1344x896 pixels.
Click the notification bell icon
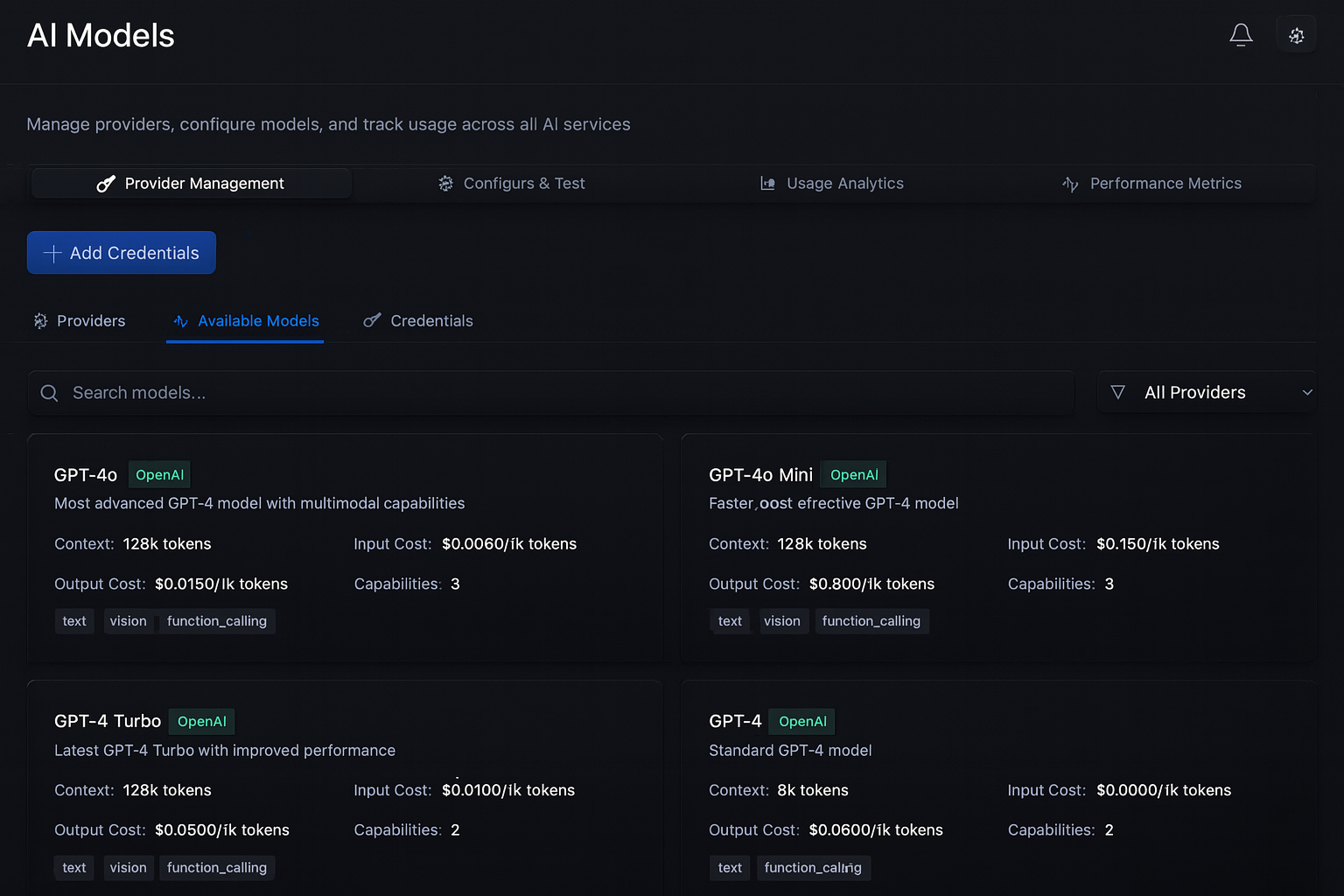pyautogui.click(x=1241, y=35)
